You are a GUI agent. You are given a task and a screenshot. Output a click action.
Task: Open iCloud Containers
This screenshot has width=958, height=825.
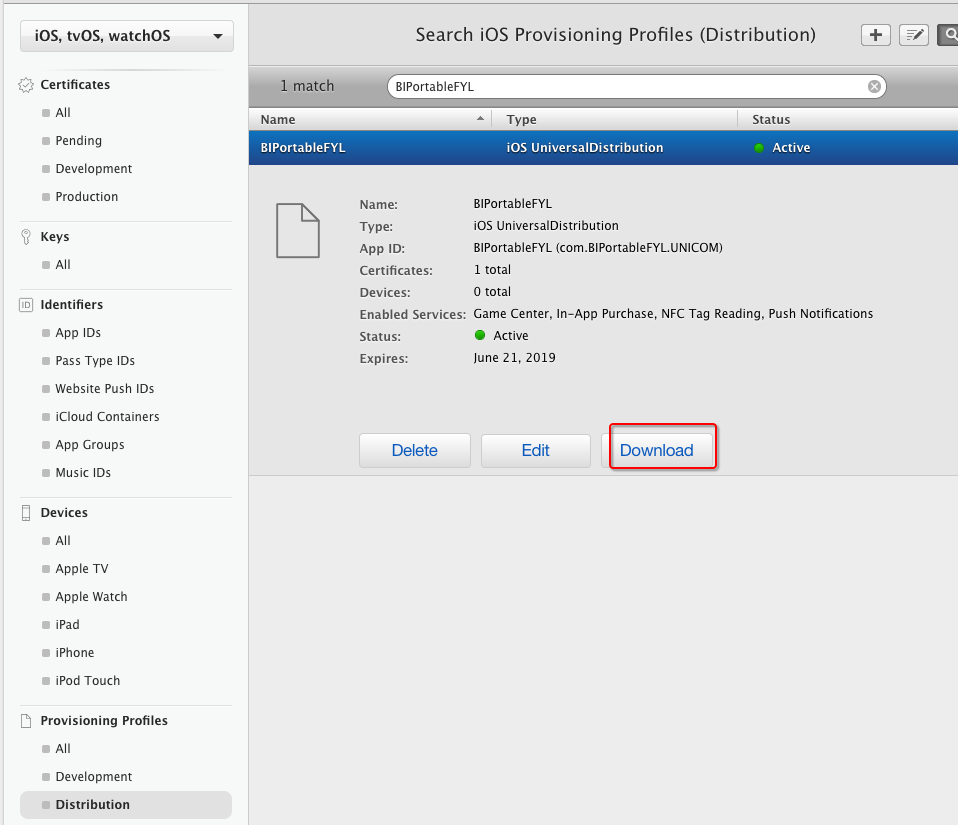(x=107, y=417)
